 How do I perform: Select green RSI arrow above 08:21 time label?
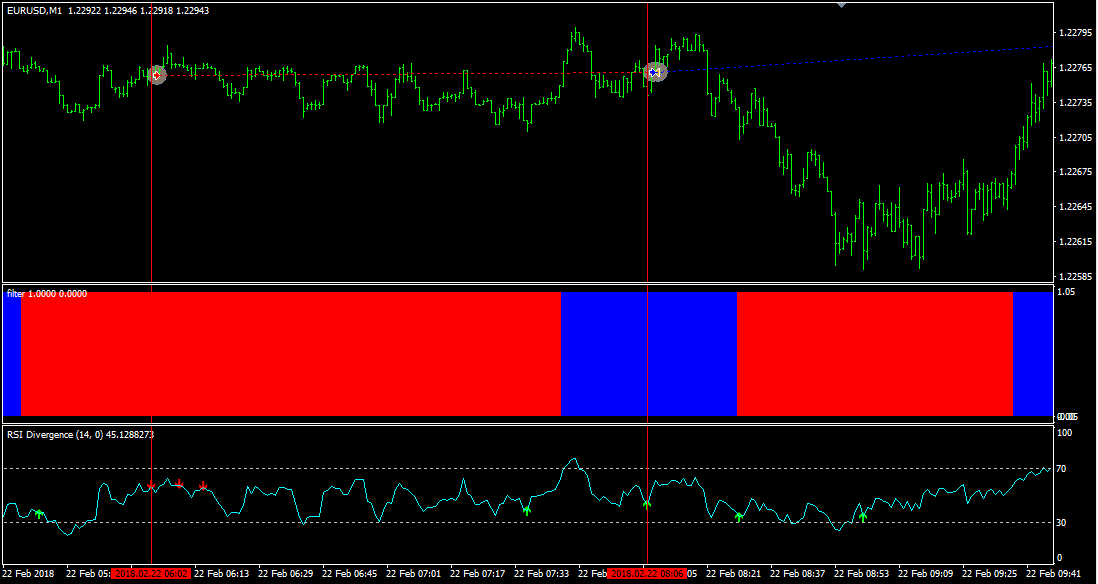click(739, 516)
